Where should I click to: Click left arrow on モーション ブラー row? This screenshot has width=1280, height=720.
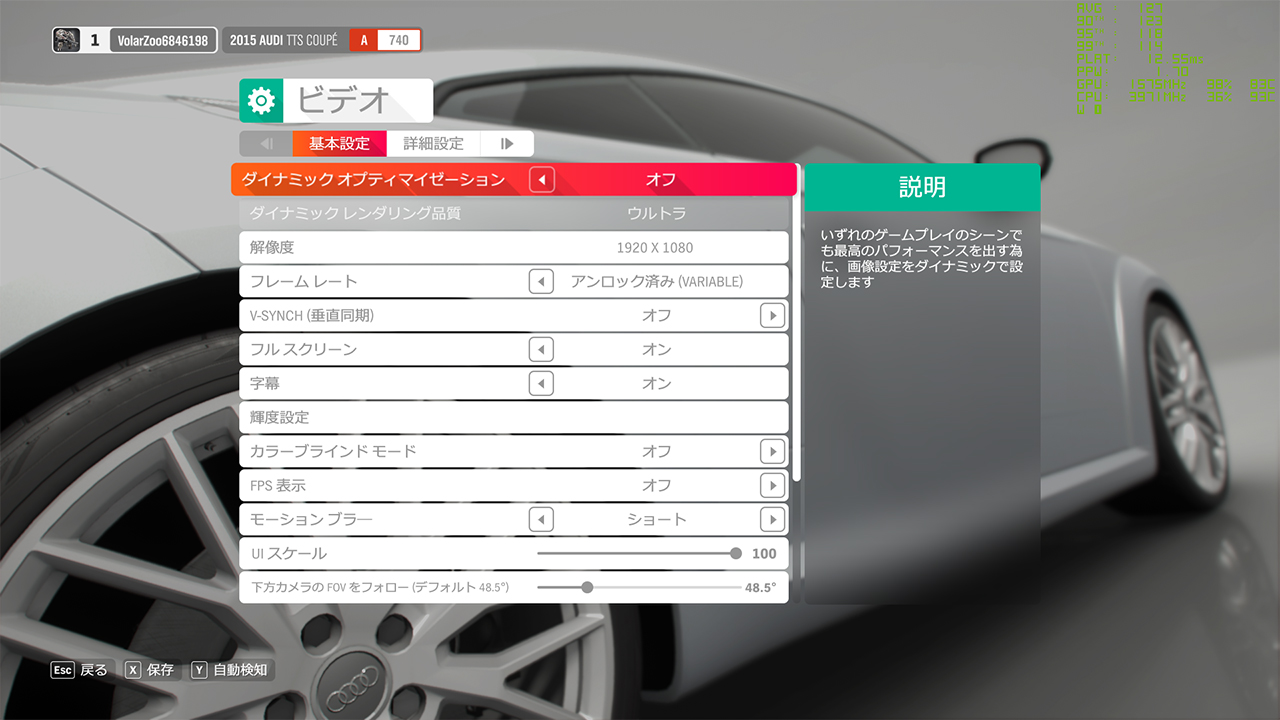click(x=541, y=519)
